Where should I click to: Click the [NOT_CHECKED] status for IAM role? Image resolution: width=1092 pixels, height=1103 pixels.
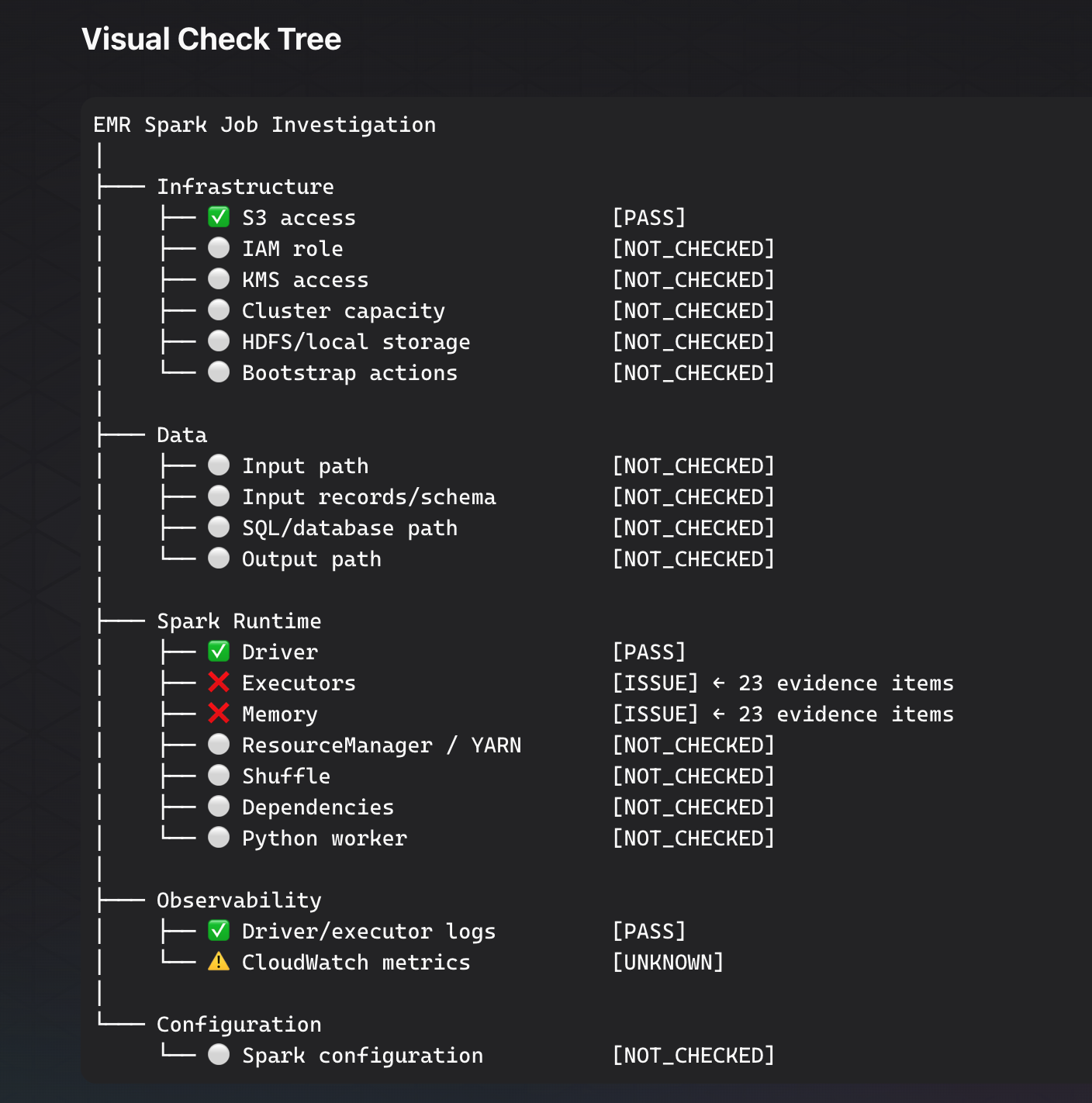[693, 249]
